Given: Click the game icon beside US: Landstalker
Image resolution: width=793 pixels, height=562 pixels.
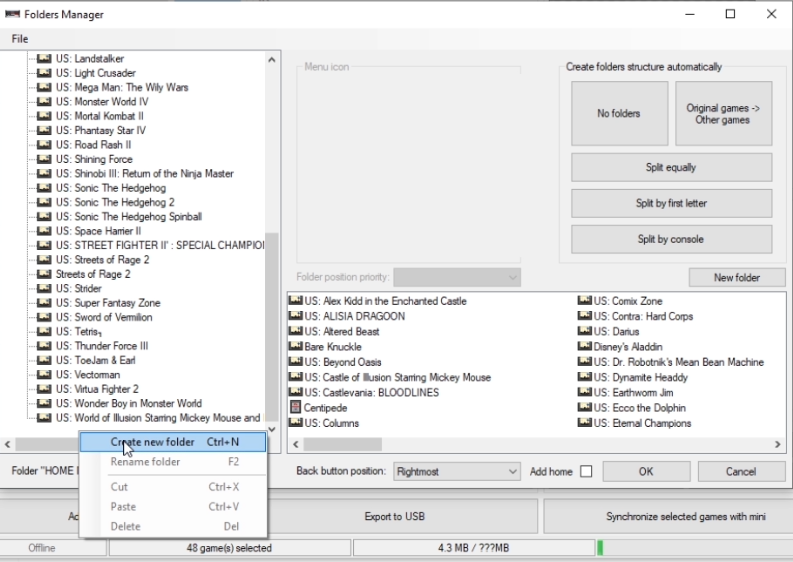Looking at the screenshot, I should [45, 59].
